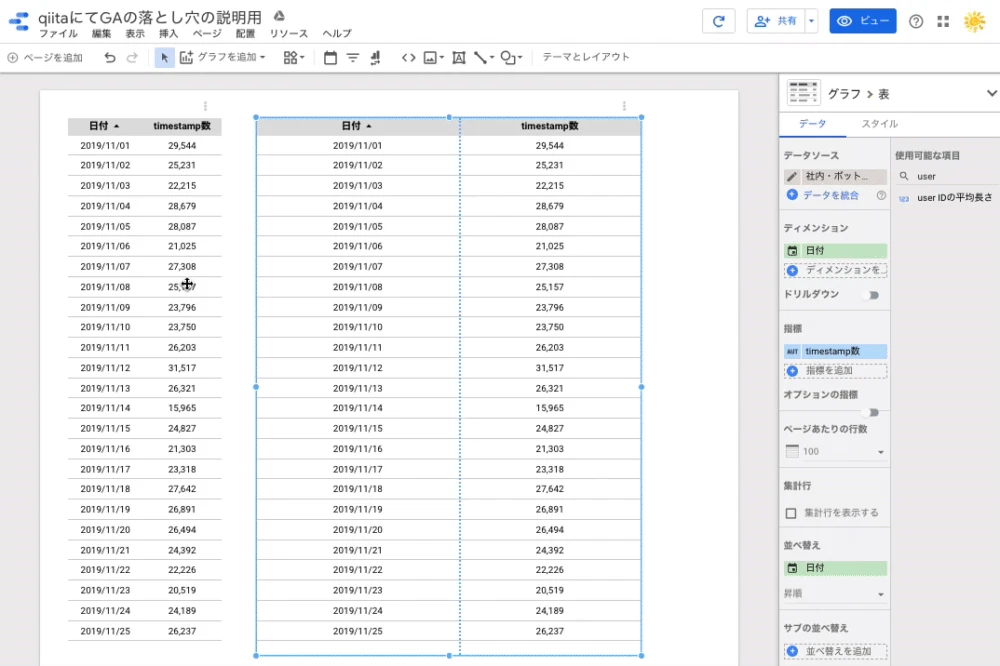Open the File menu
The height and width of the screenshot is (666, 1000).
[58, 33]
